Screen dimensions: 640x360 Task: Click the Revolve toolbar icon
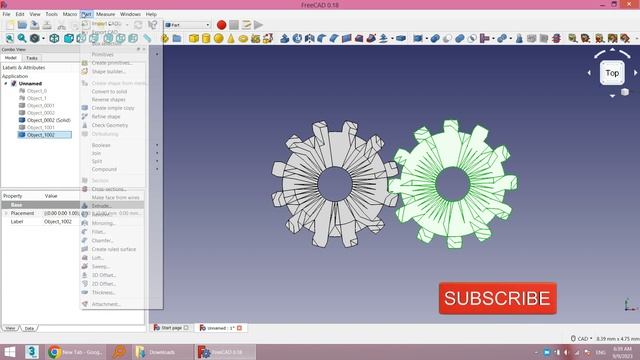pos(297,38)
